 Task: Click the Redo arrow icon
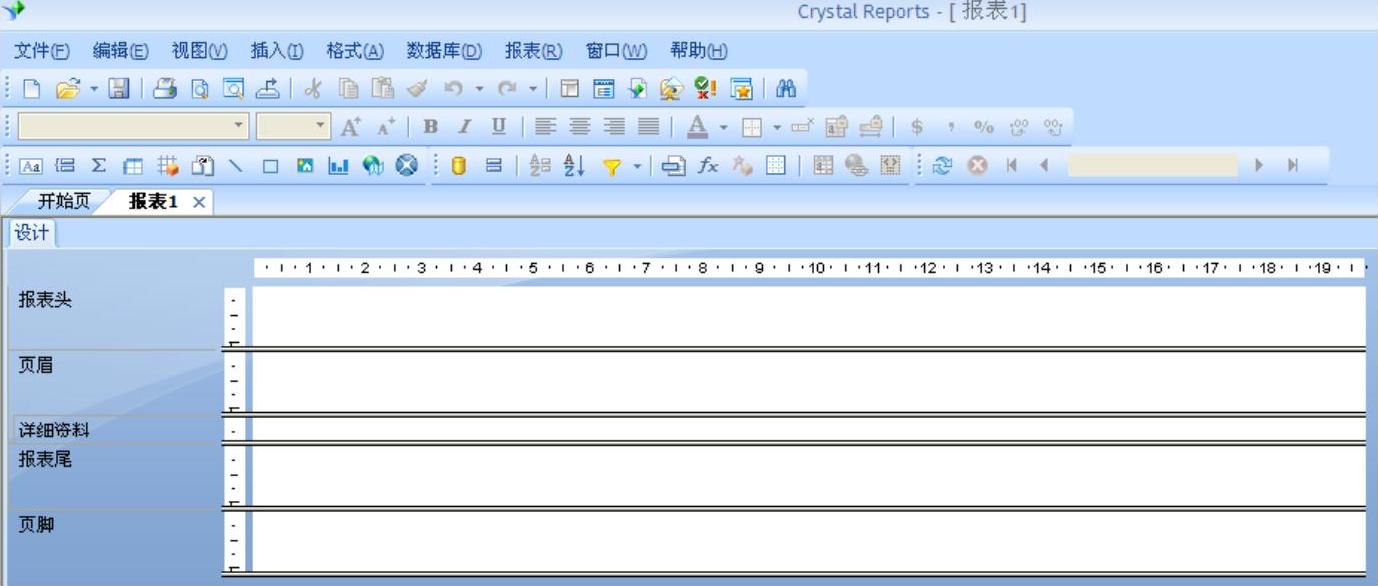point(507,89)
